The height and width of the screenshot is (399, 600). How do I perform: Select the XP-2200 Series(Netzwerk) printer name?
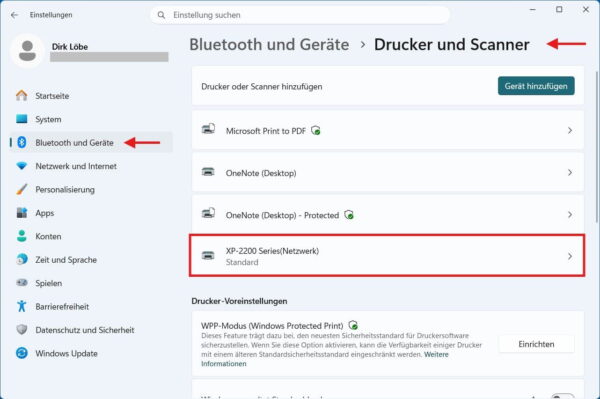pos(272,251)
